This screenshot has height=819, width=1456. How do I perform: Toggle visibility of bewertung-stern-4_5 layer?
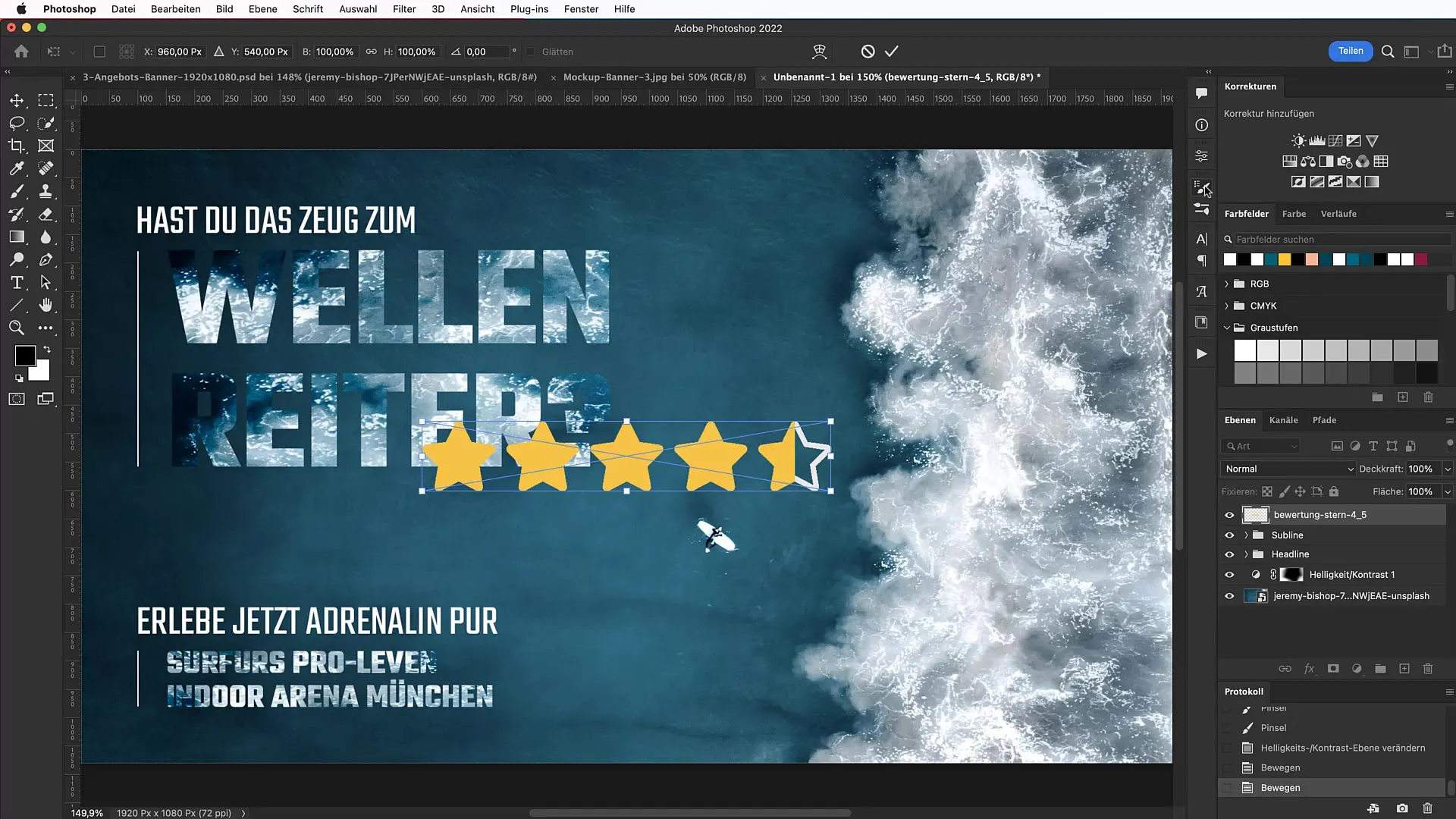click(1229, 514)
